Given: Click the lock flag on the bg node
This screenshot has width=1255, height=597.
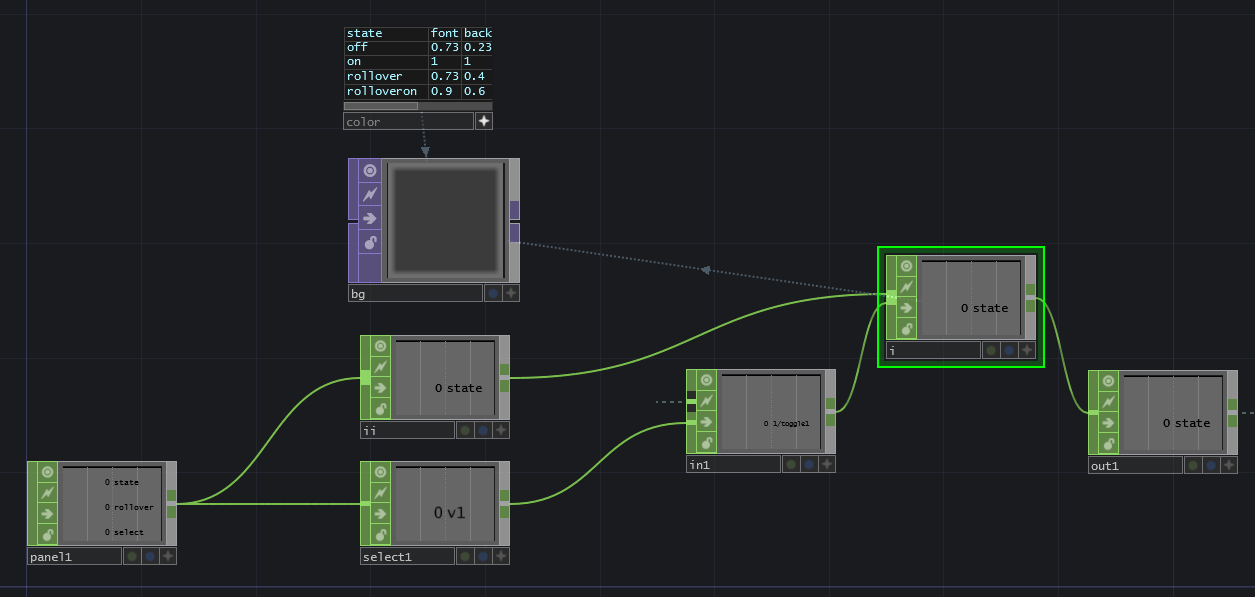Looking at the screenshot, I should click(x=369, y=243).
